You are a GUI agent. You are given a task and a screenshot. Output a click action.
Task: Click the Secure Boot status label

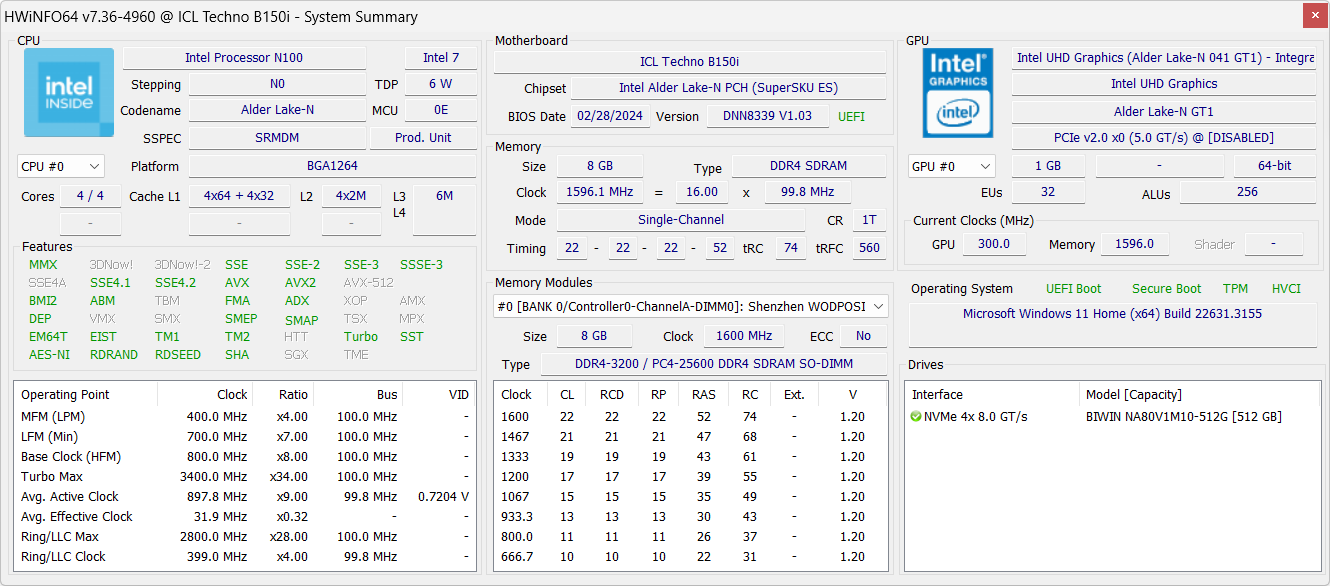point(1166,289)
